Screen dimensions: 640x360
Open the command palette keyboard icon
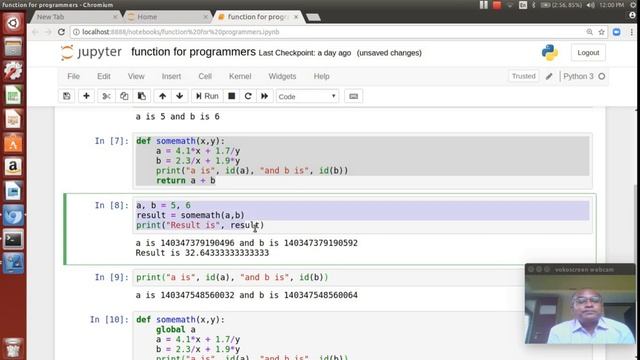353,96
